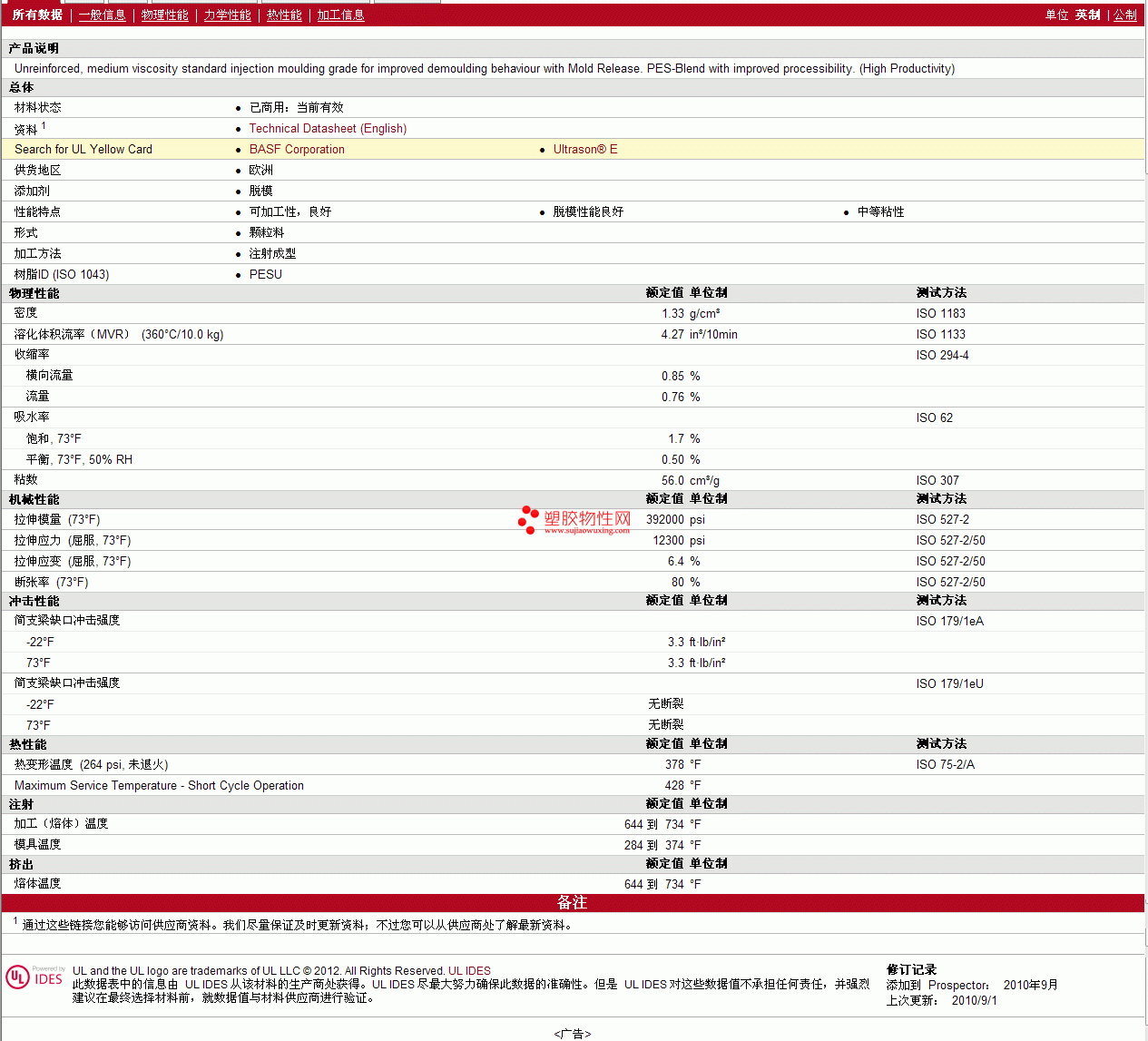
Task: Select the 所有数据 tab
Action: (37, 15)
